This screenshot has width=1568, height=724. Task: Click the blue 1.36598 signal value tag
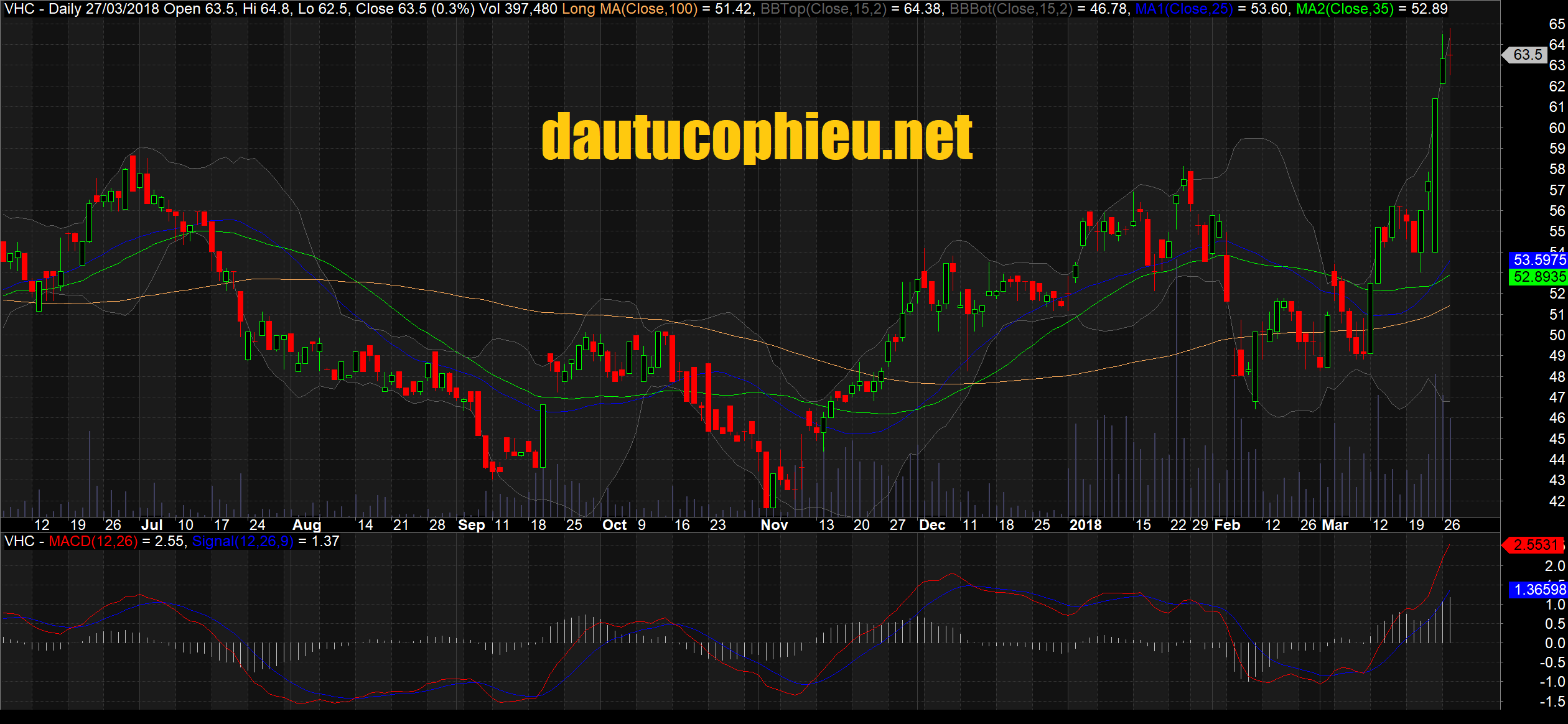[x=1539, y=589]
